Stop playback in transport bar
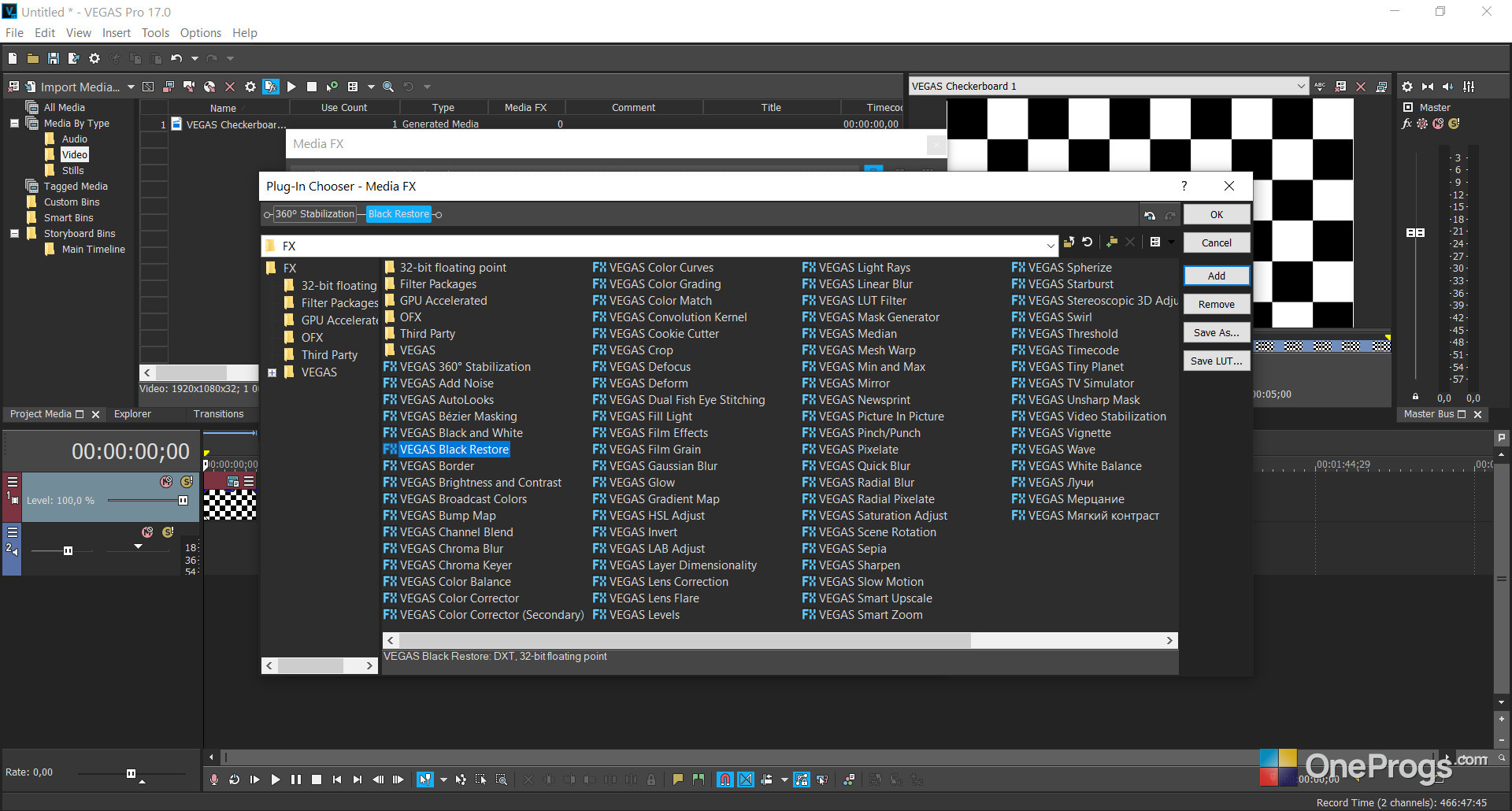This screenshot has height=811, width=1512. click(317, 780)
